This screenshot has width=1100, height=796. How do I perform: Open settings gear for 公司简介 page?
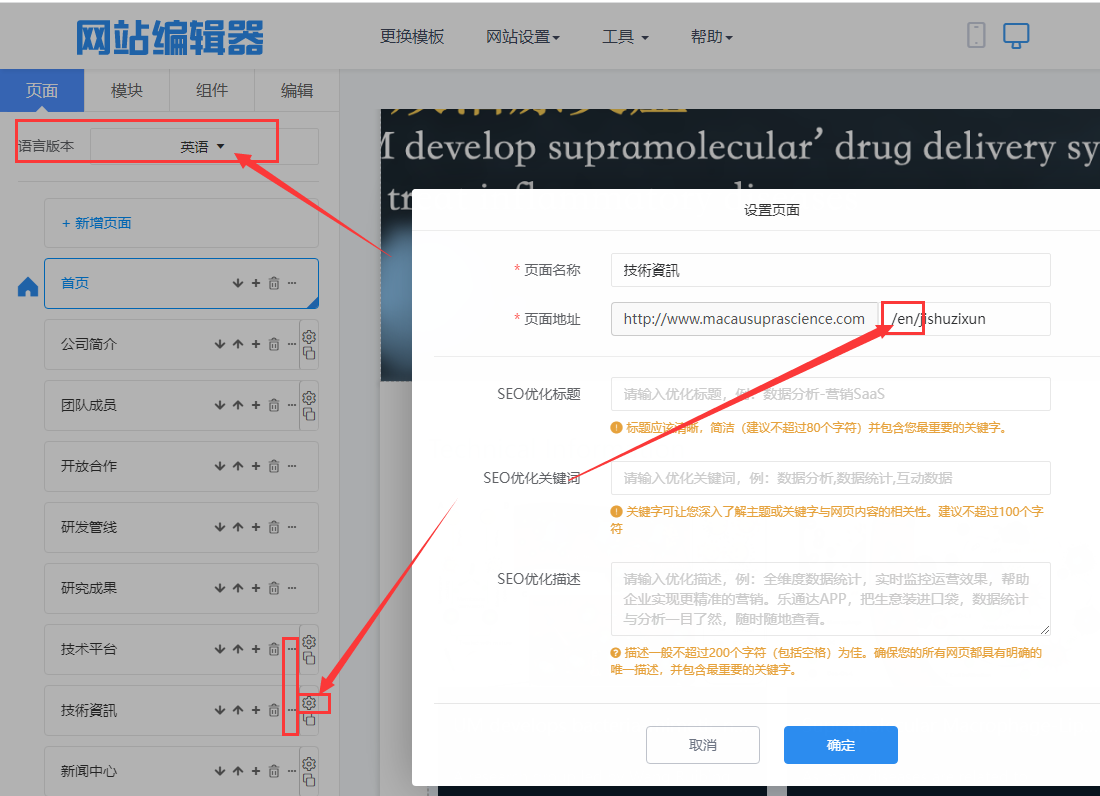click(309, 337)
